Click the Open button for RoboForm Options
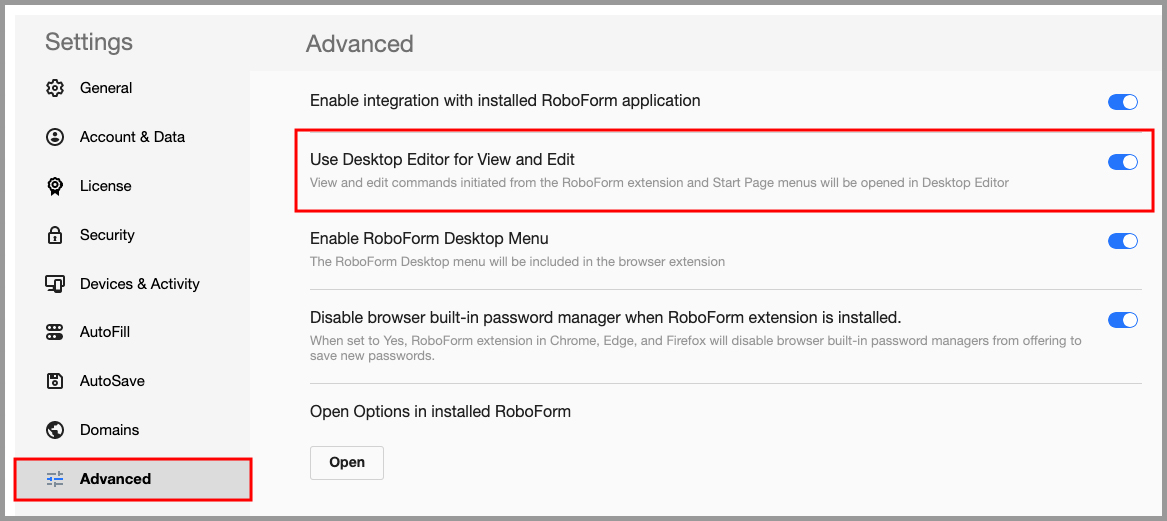This screenshot has width=1167, height=521. [347, 463]
